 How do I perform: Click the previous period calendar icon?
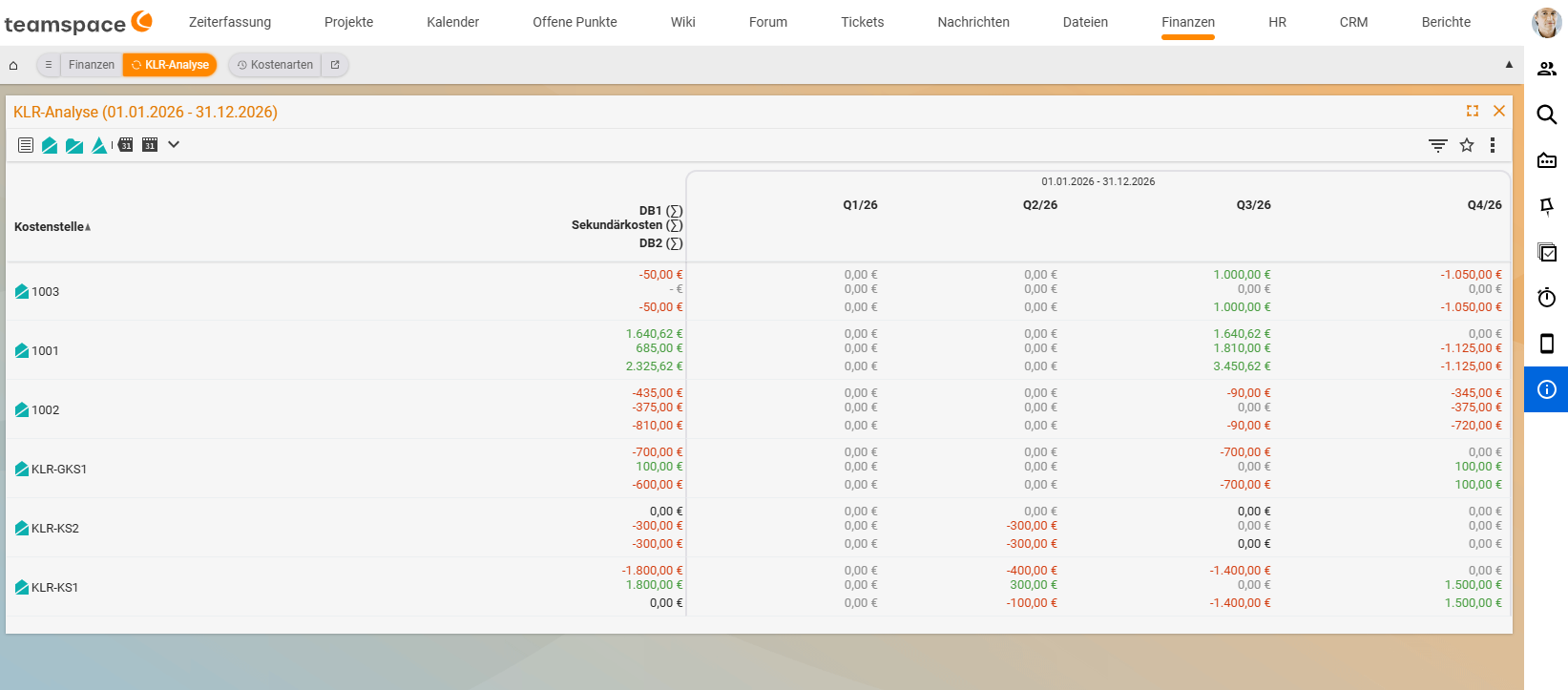[x=124, y=145]
